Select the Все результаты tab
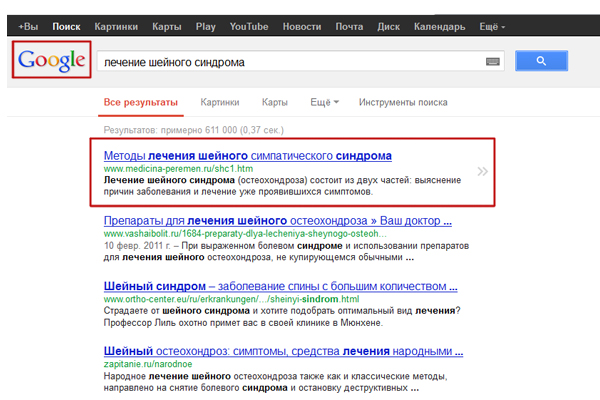 coord(141,103)
